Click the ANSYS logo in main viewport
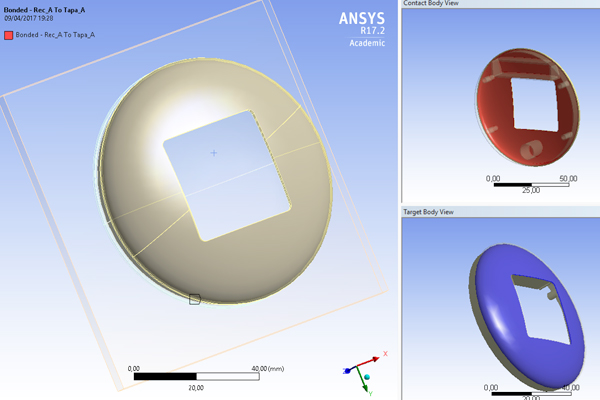 [x=359, y=17]
